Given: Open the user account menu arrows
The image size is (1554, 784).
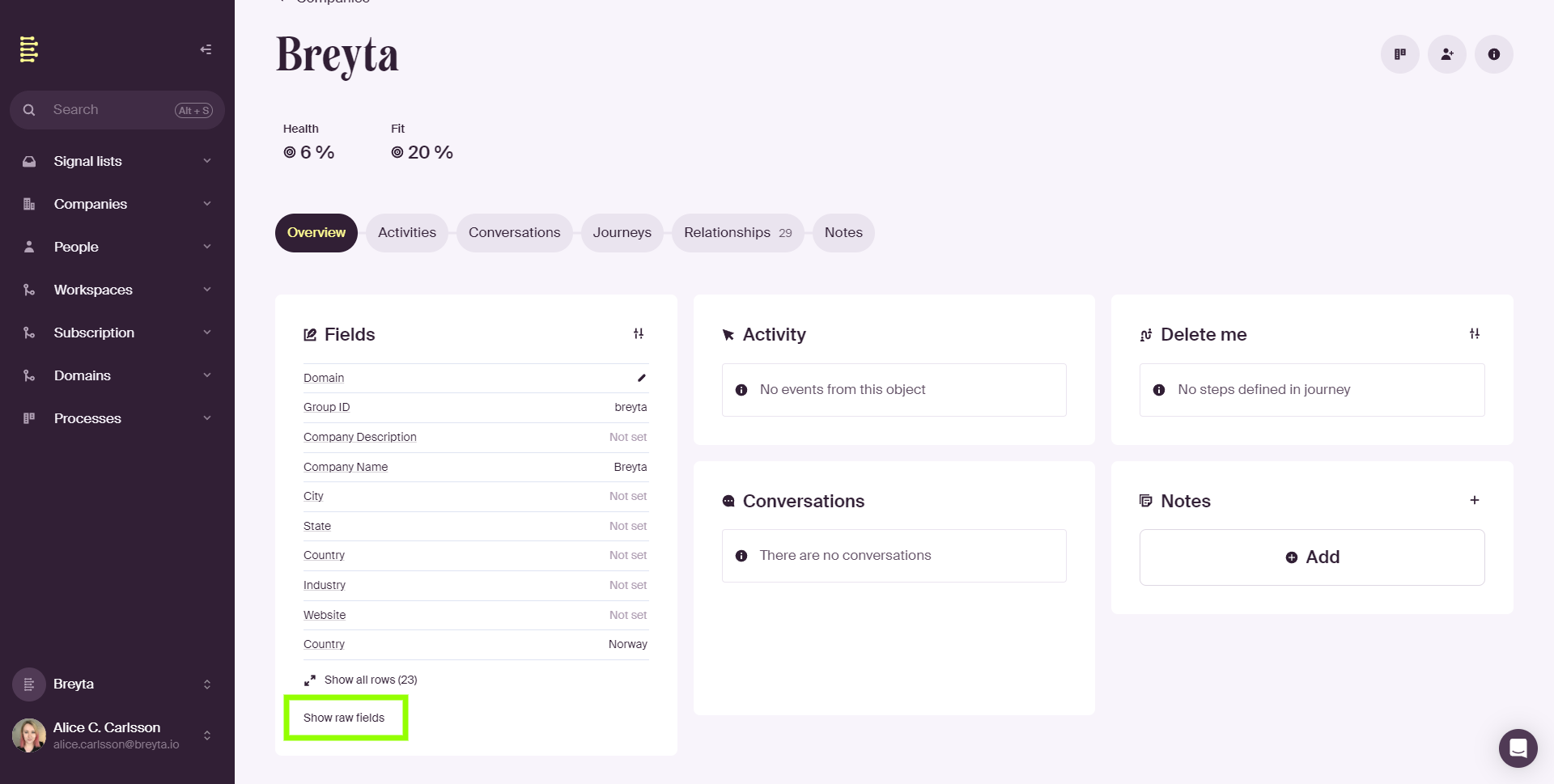Looking at the screenshot, I should coord(207,735).
